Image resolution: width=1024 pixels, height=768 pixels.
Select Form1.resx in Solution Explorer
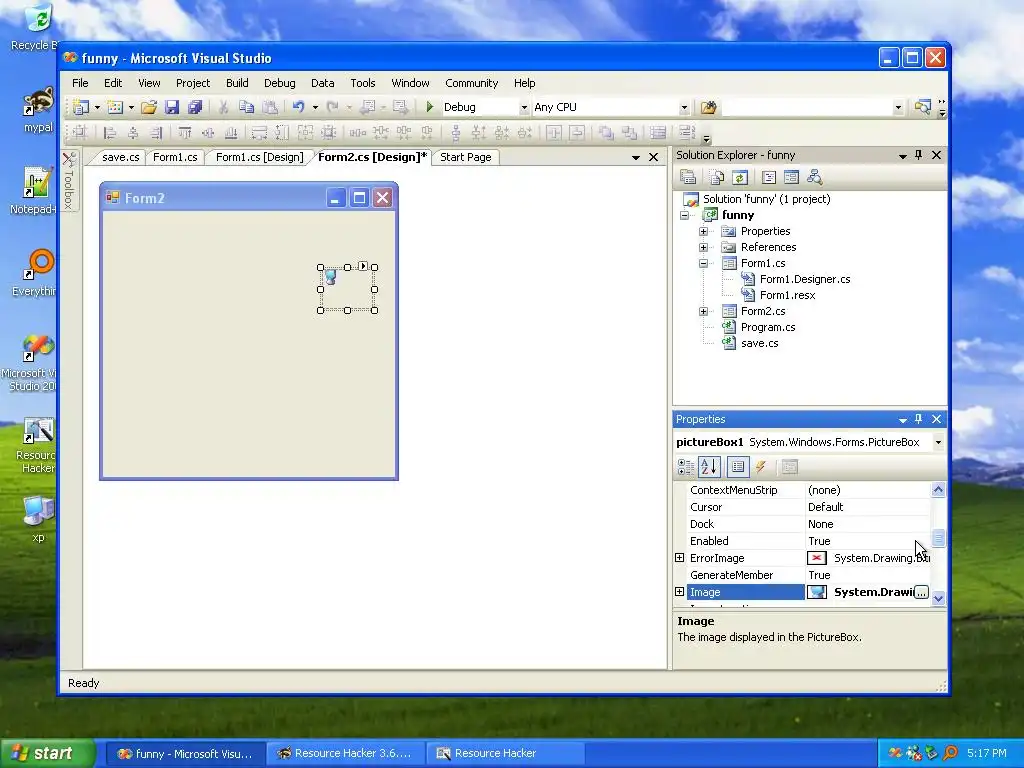point(787,295)
